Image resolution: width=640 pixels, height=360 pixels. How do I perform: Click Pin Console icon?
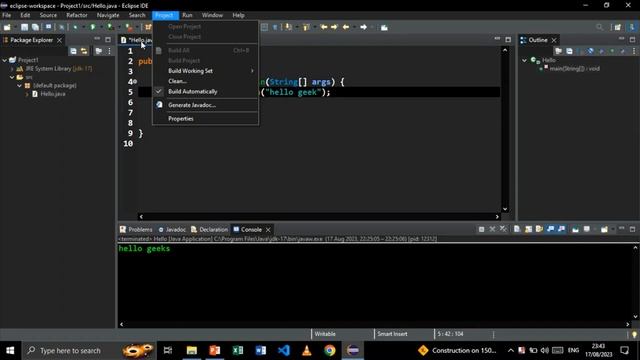[x=576, y=229]
